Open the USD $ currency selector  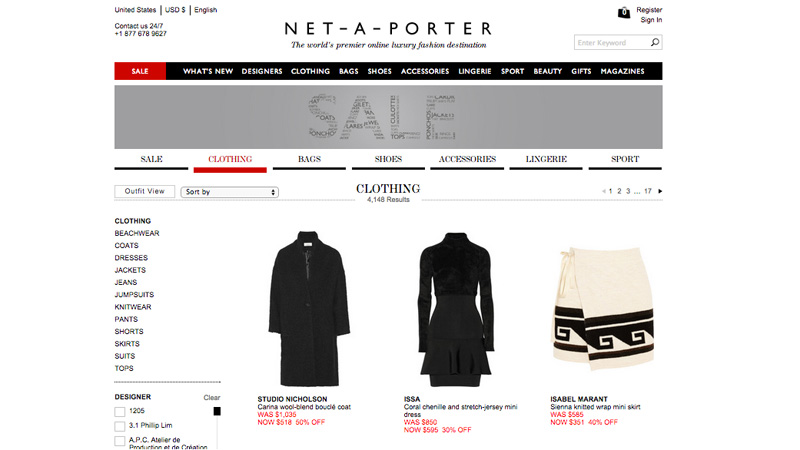tap(175, 10)
